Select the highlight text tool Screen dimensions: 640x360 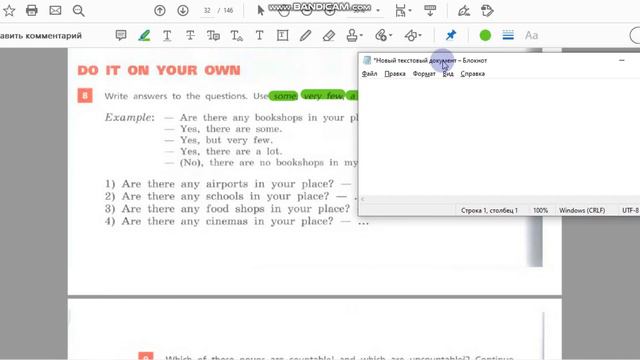[x=144, y=36]
